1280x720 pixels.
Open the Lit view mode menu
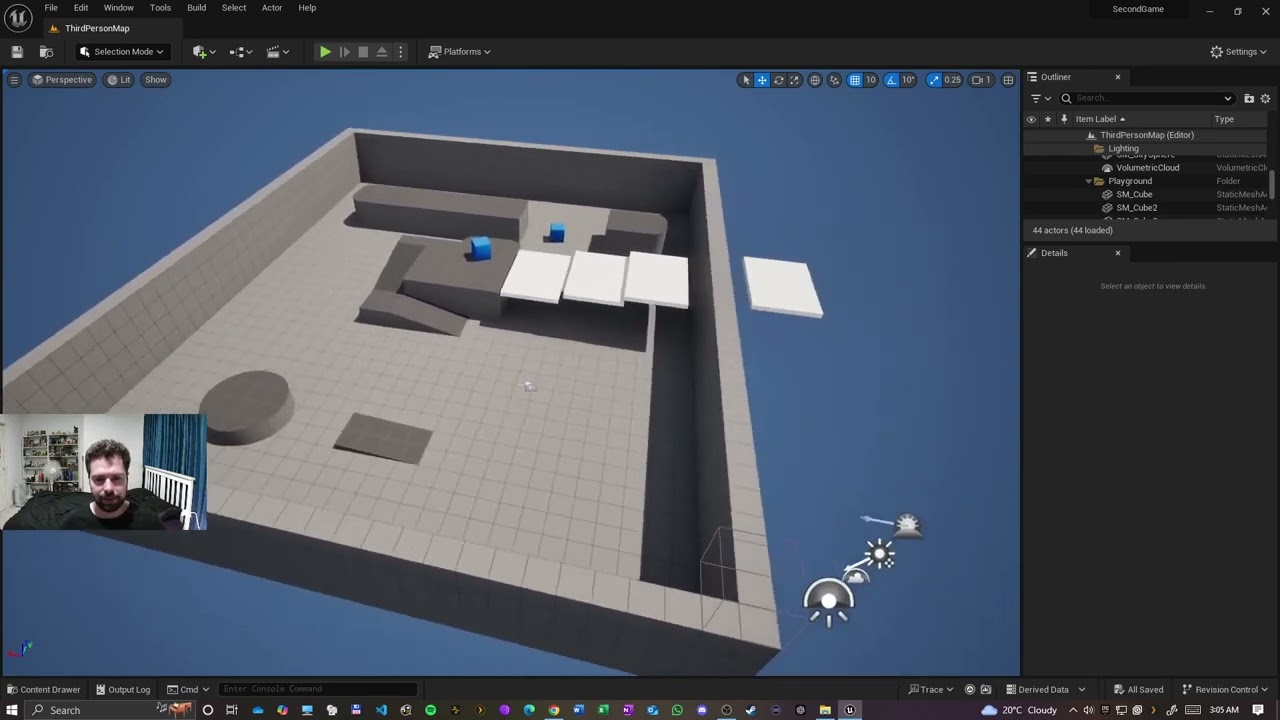(119, 80)
